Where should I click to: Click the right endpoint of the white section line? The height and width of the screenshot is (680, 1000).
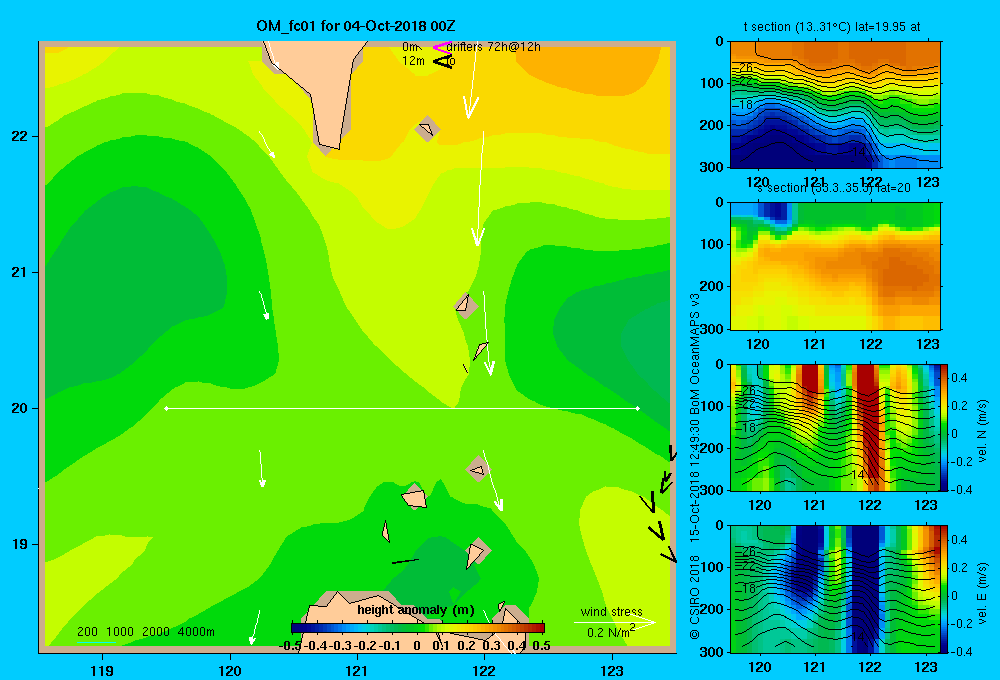click(637, 408)
